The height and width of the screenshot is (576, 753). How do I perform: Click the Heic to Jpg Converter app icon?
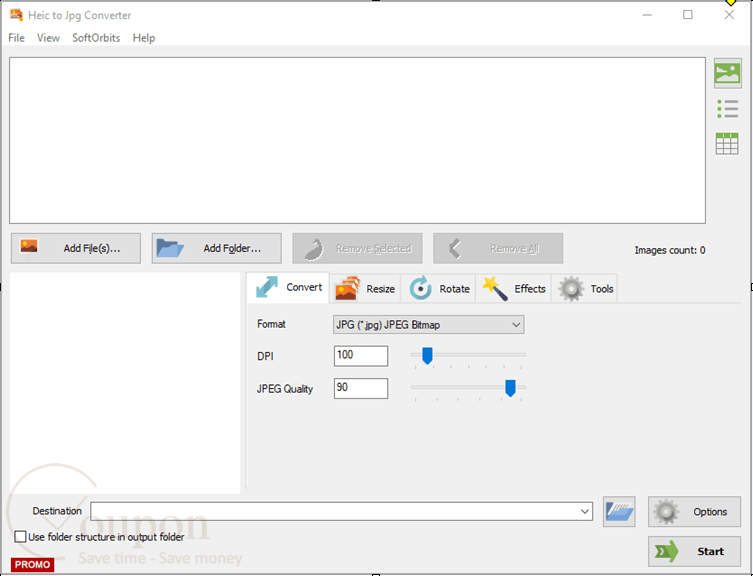click(16, 15)
